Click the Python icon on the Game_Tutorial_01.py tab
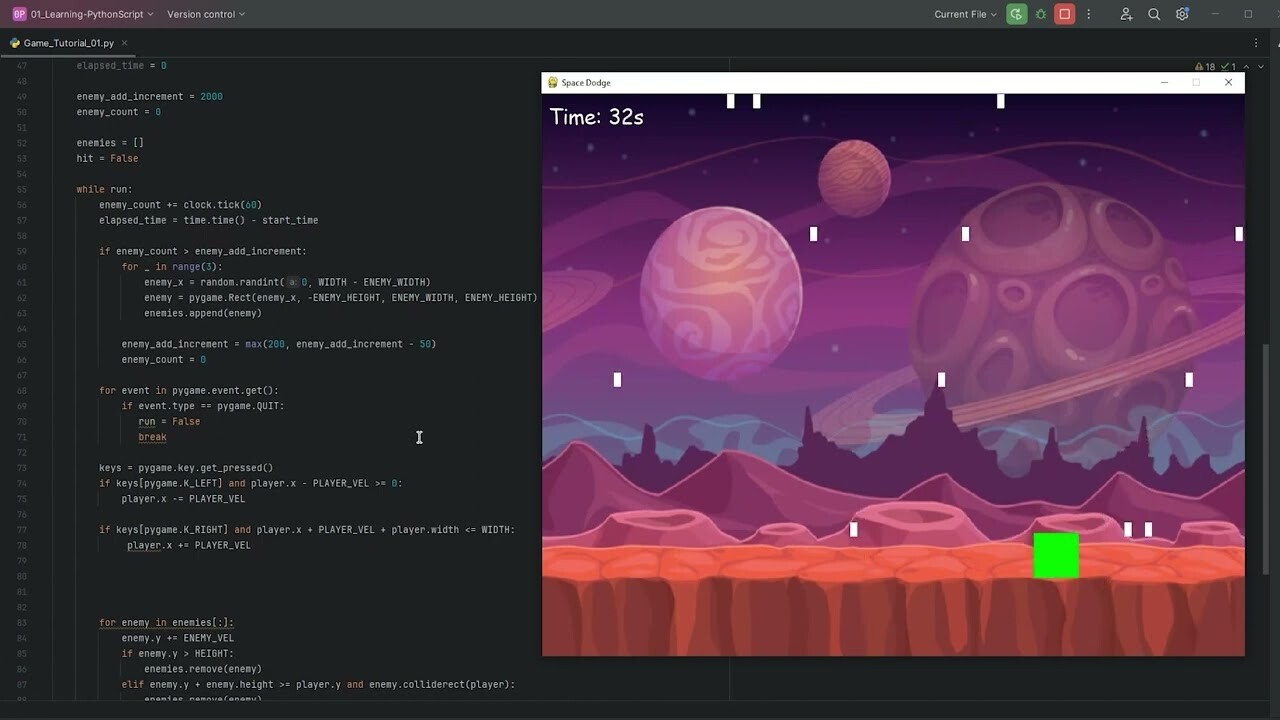The width and height of the screenshot is (1280, 720). (x=15, y=44)
